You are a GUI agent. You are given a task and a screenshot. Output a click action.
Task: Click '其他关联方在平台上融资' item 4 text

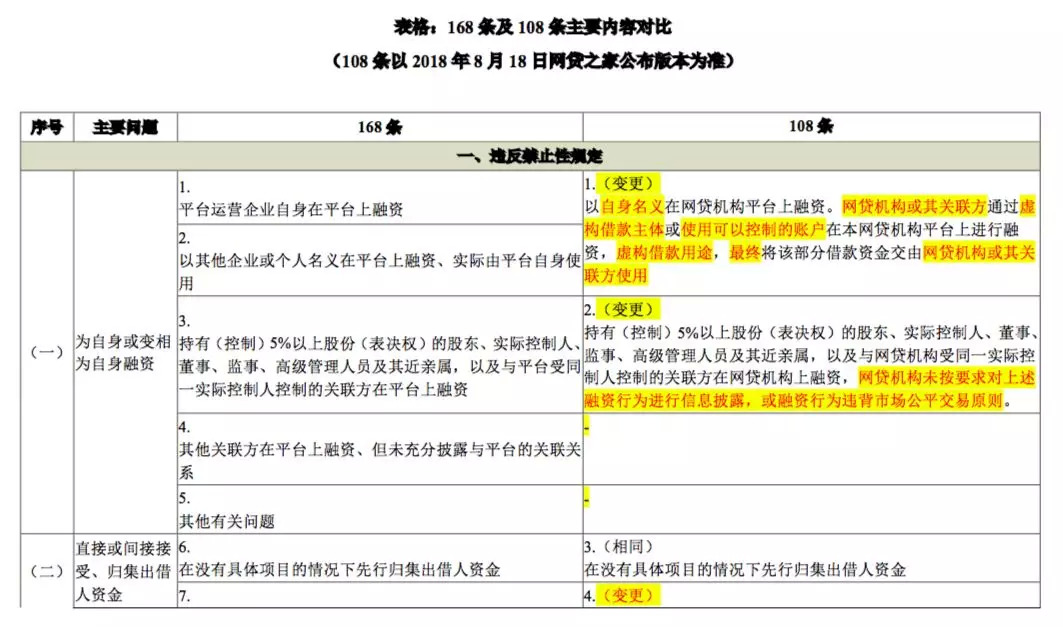click(x=267, y=449)
